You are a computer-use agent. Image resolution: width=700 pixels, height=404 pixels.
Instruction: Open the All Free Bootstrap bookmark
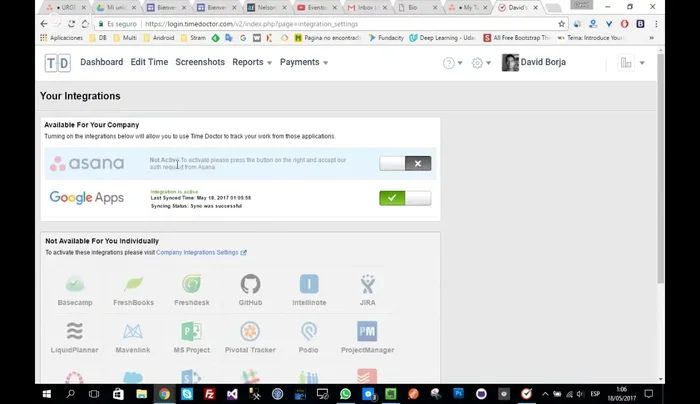[x=517, y=38]
